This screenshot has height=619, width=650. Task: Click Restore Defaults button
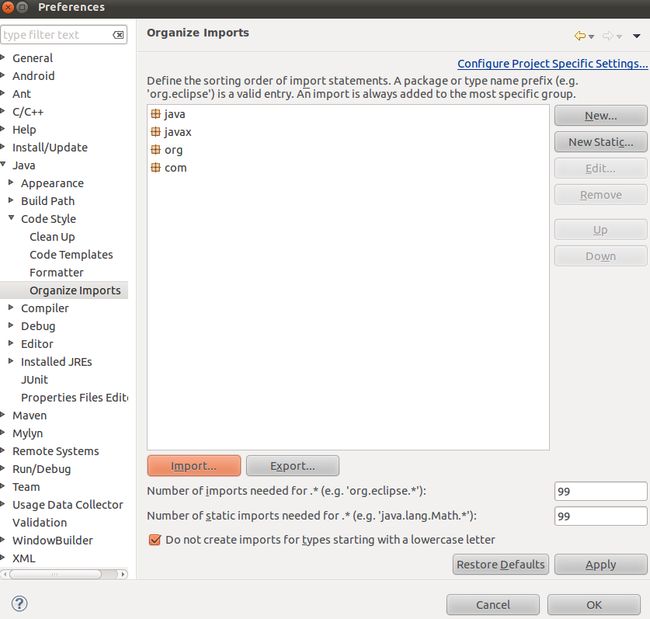pos(500,564)
